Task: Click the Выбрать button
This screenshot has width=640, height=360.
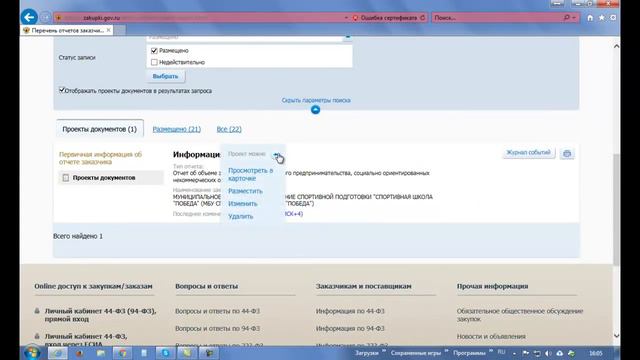Action: click(x=165, y=76)
